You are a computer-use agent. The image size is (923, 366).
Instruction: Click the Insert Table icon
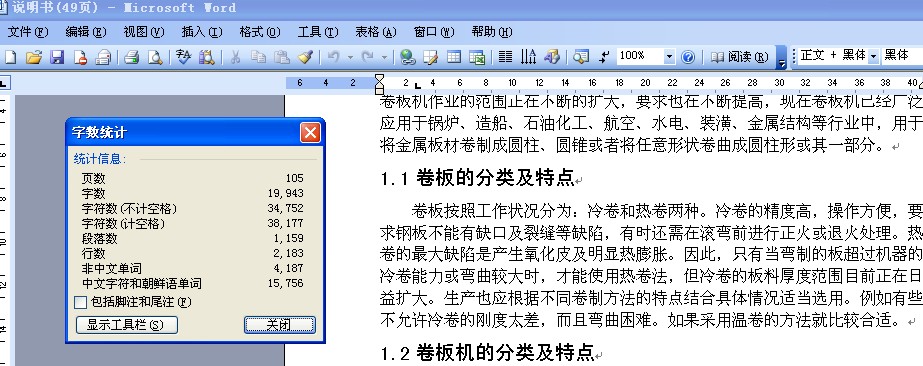pyautogui.click(x=453, y=57)
